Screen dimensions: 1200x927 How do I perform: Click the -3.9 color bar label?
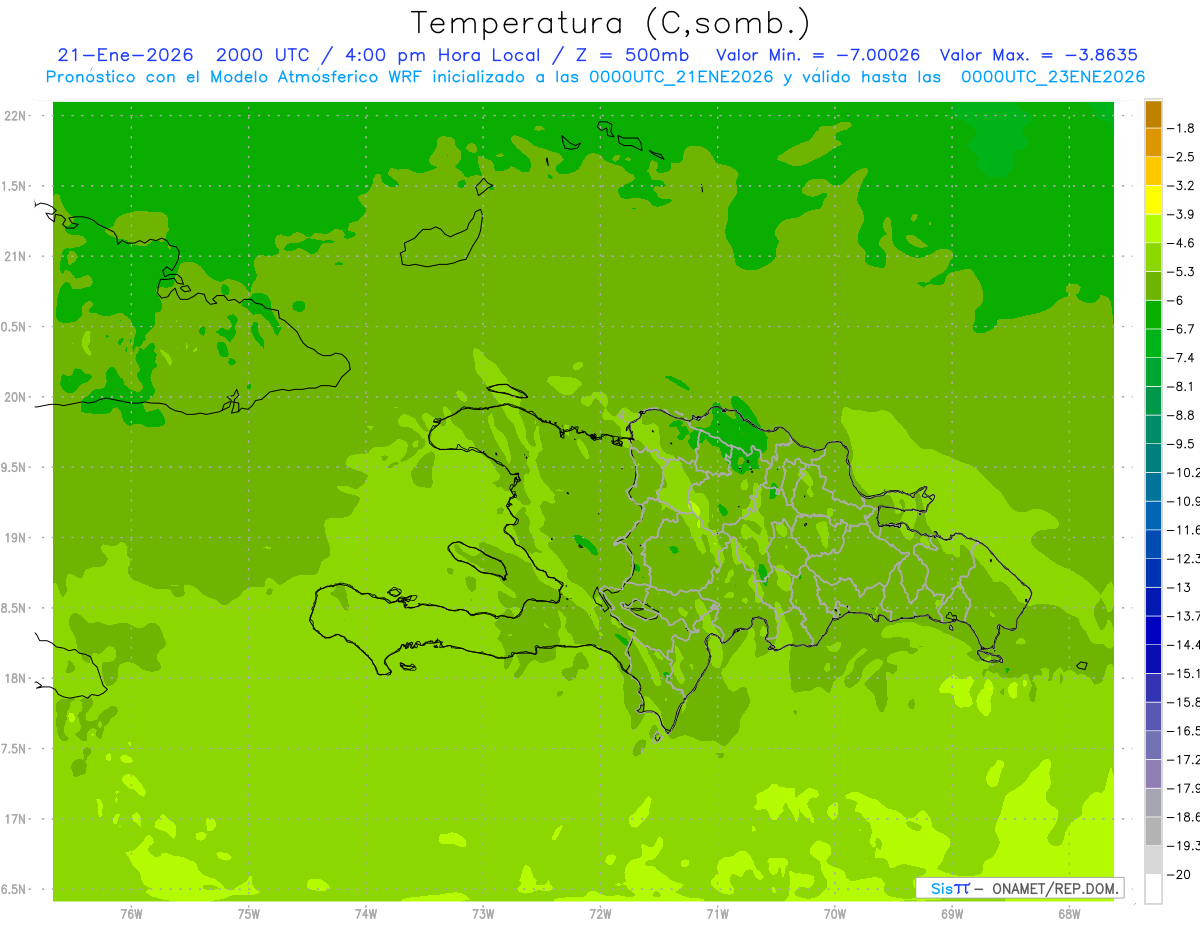click(x=1181, y=214)
